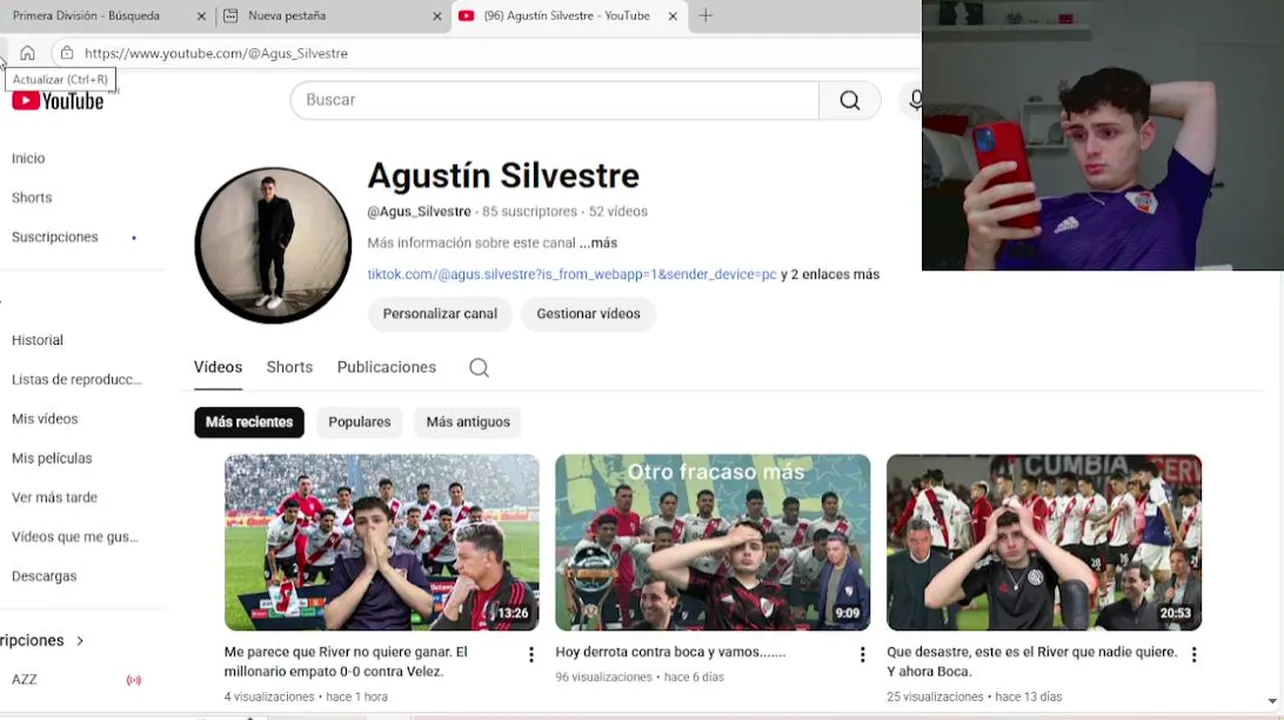This screenshot has height=720, width=1284.
Task: Click the browser address bar URL
Action: click(216, 53)
